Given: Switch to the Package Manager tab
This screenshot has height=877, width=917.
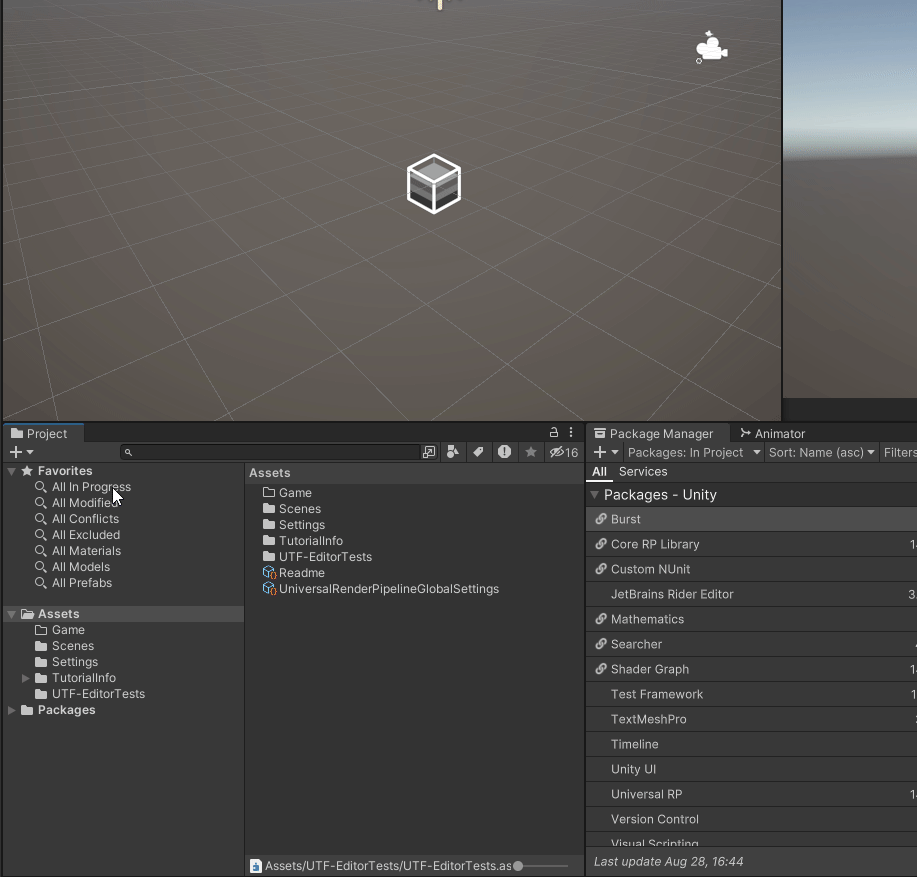Looking at the screenshot, I should tap(657, 433).
